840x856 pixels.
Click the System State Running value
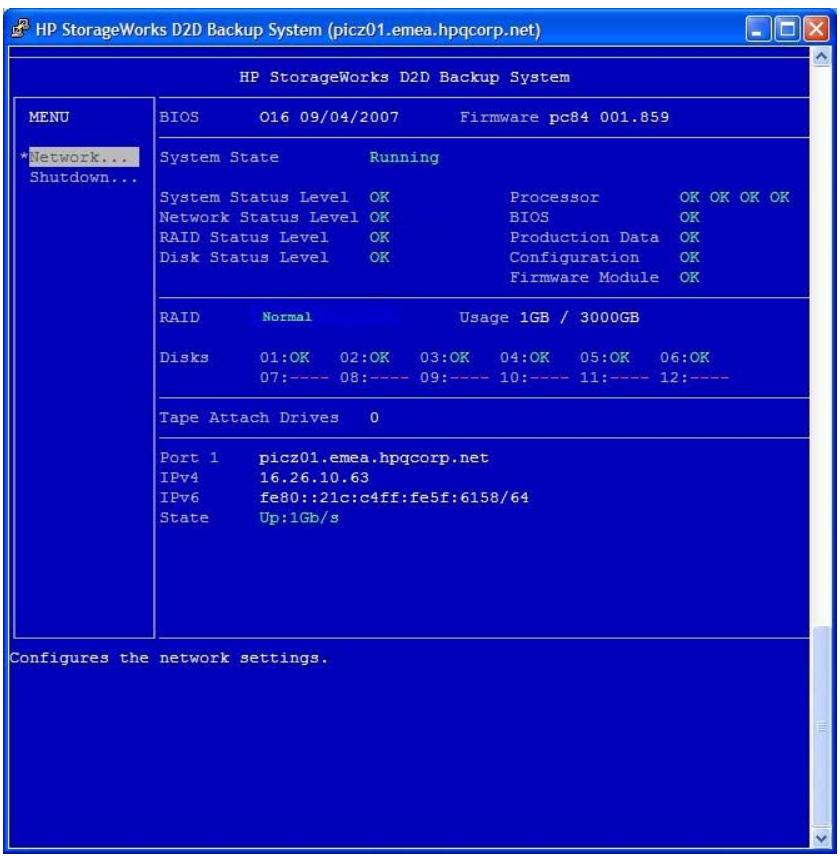[404, 158]
